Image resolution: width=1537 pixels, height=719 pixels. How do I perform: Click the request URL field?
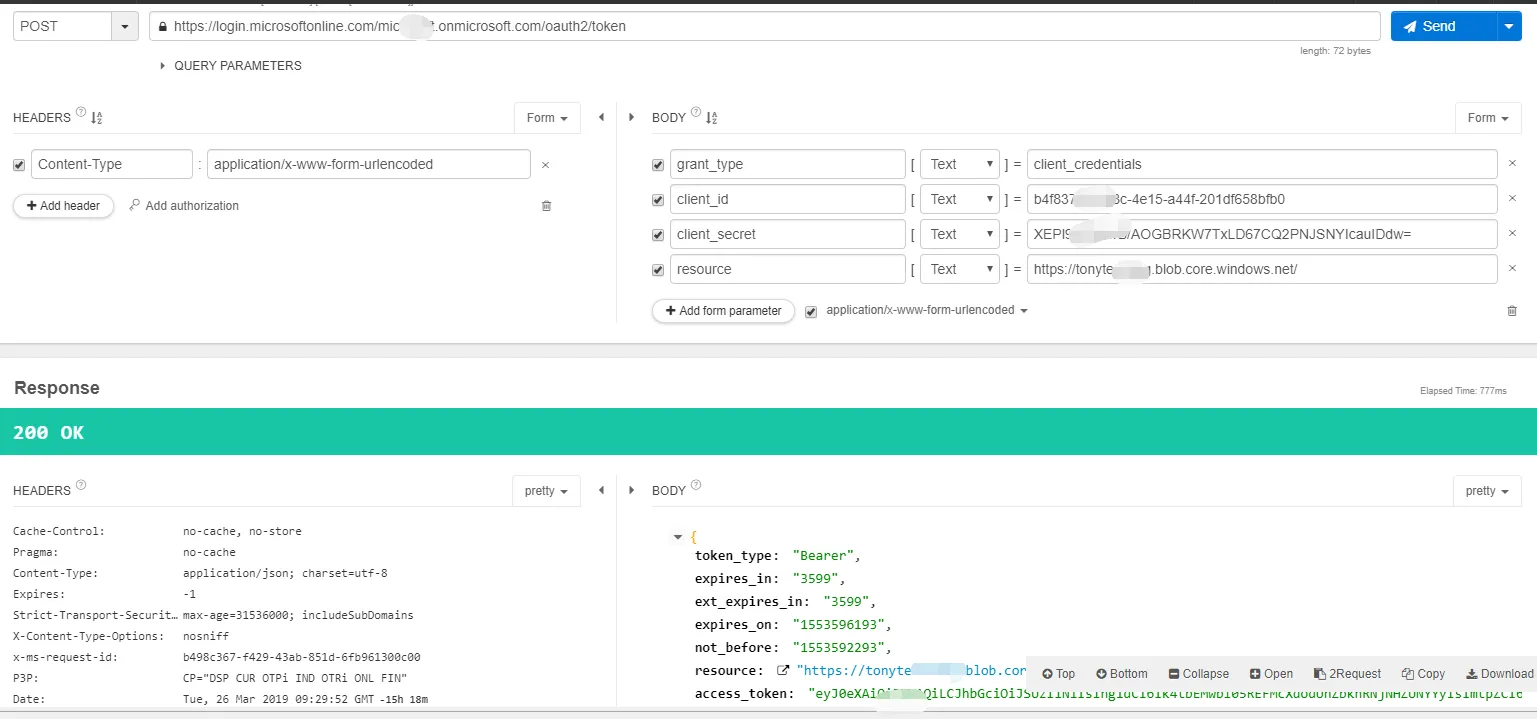(765, 26)
